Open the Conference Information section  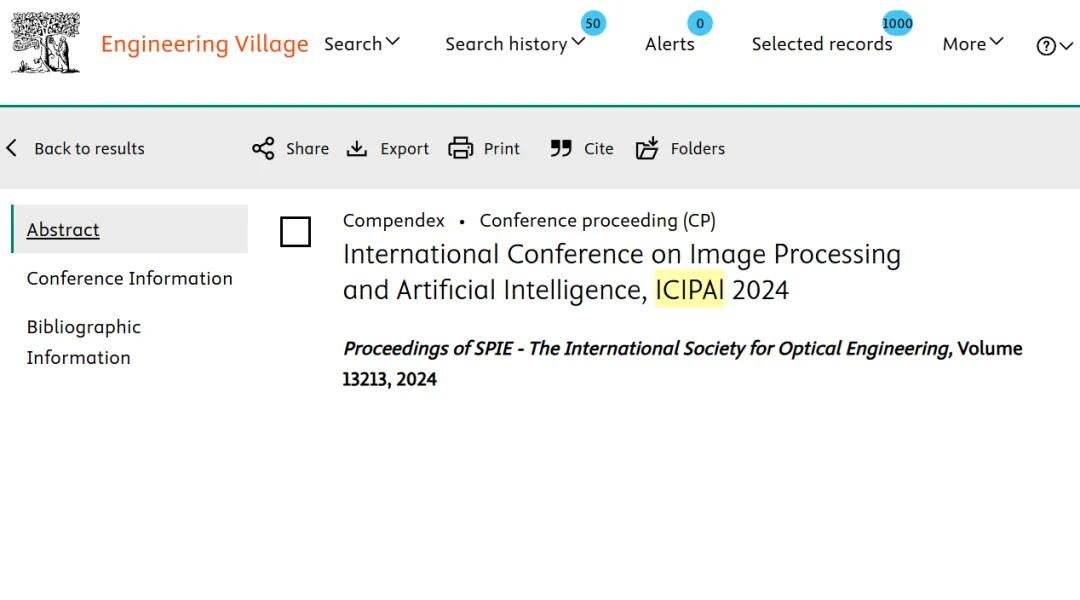click(x=129, y=279)
